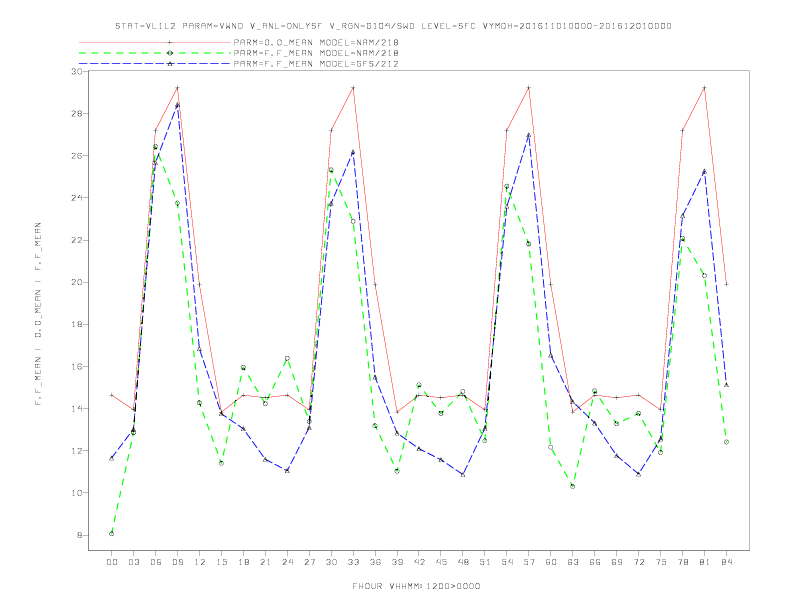The width and height of the screenshot is (792, 612).
Task: Select legend entry PARM=F.F_MEAN MODEL=NAM/218
Action: coord(316,53)
